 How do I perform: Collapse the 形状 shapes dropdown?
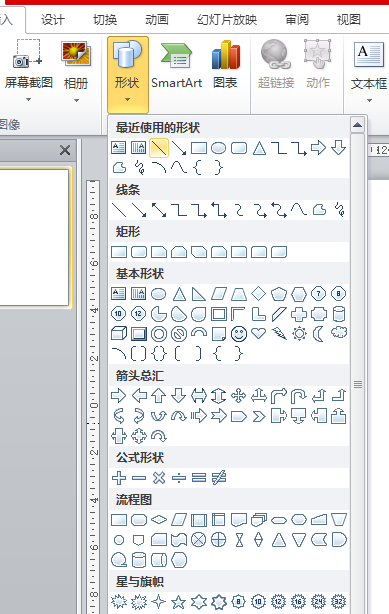(128, 75)
